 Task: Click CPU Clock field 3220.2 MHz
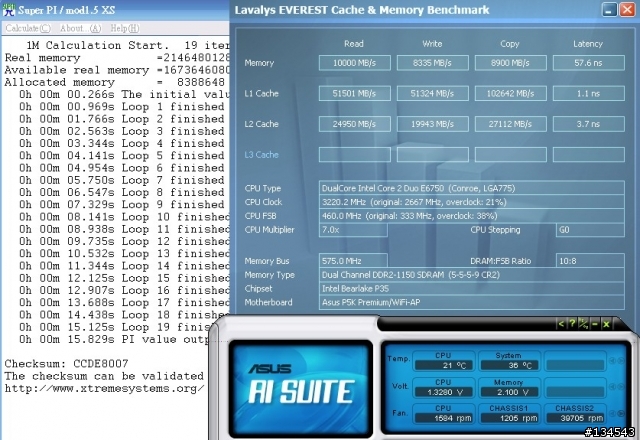pyautogui.click(x=471, y=202)
